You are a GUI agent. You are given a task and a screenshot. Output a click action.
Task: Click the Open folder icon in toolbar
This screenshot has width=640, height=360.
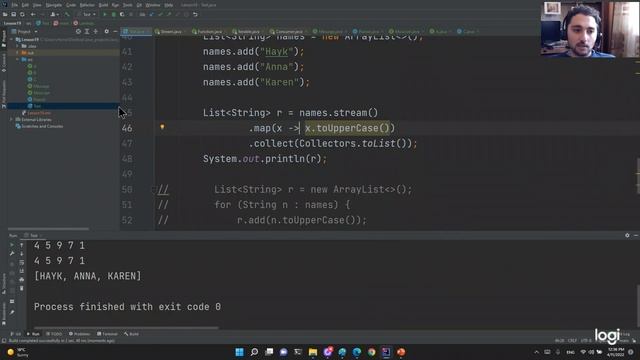click(5, 14)
